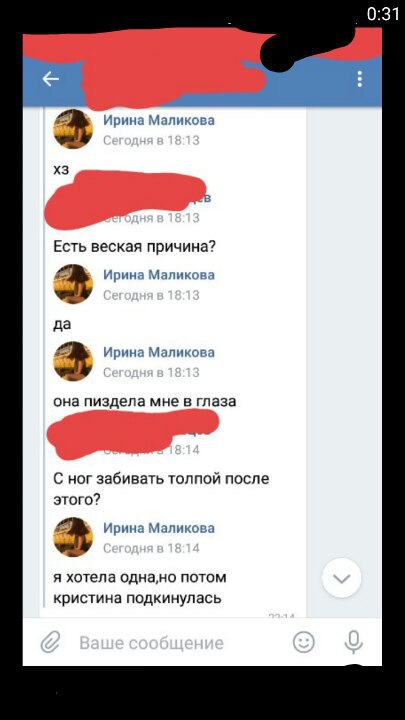
Task: Focus the "Ваше сообщение" message field
Action: point(152,643)
